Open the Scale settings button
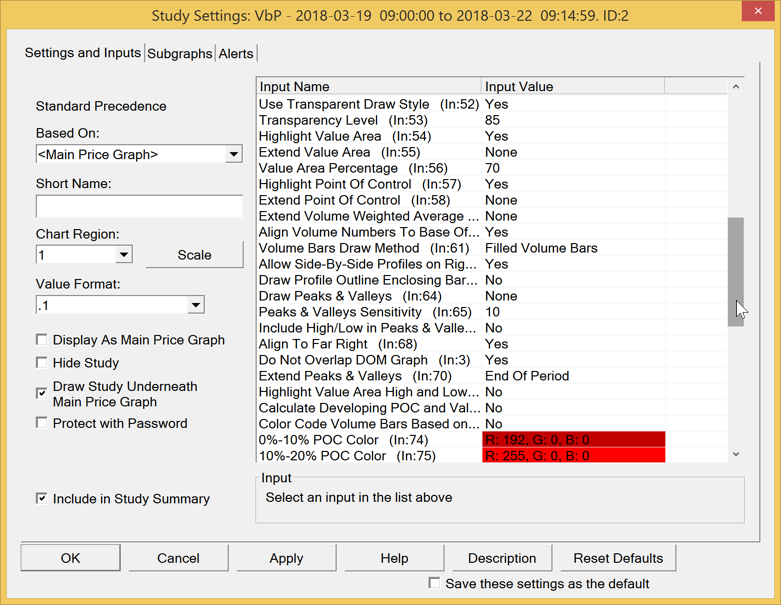The height and width of the screenshot is (605, 781). tap(194, 255)
